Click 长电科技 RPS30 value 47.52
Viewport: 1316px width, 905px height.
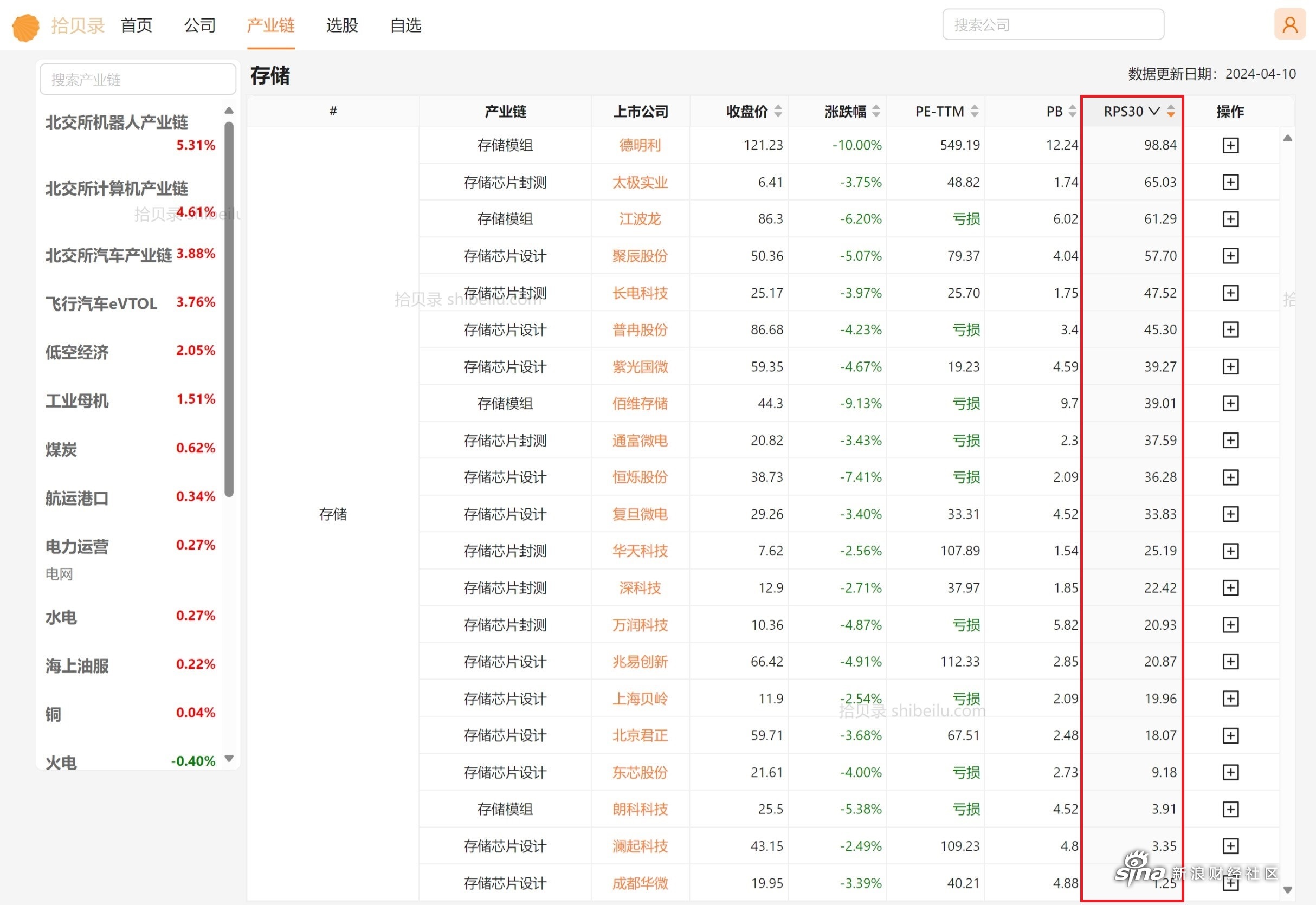1160,293
